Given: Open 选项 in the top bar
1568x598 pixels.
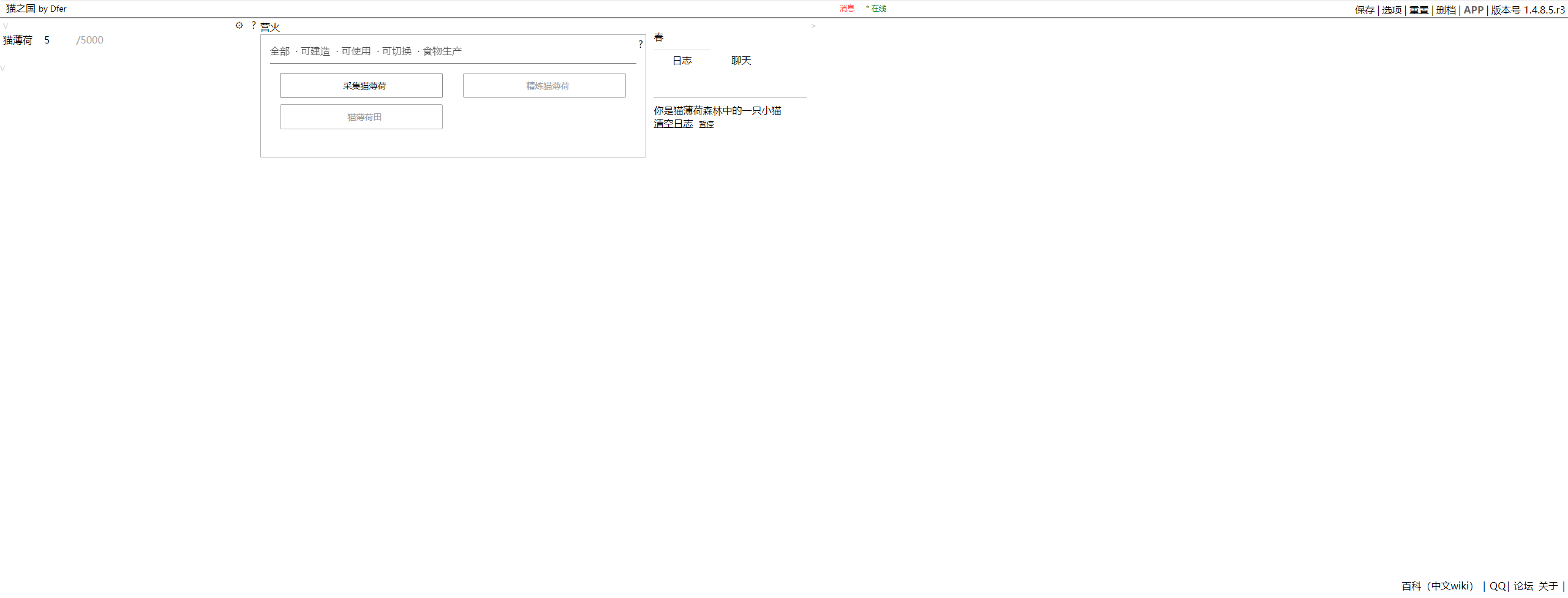Looking at the screenshot, I should pyautogui.click(x=1391, y=10).
